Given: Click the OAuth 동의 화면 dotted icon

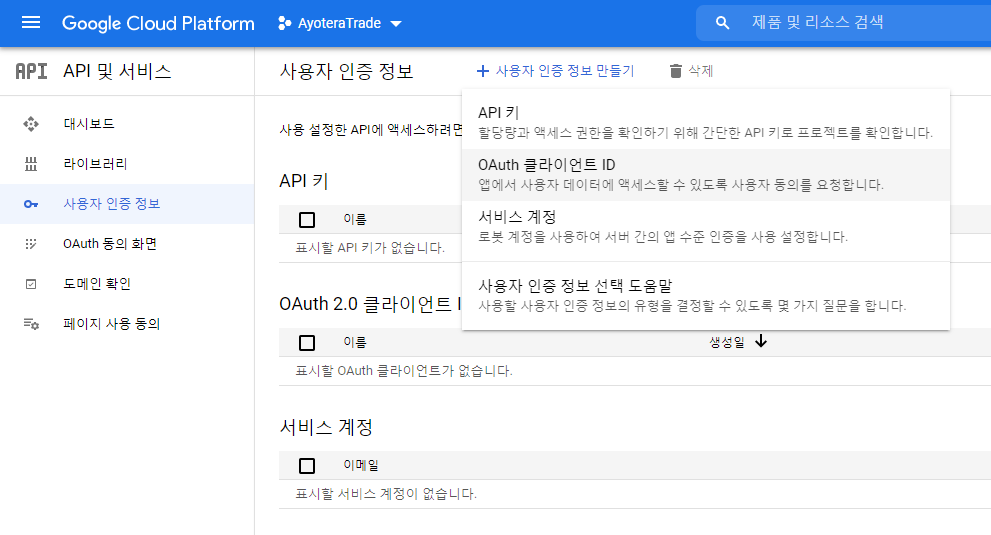Looking at the screenshot, I should point(31,243).
